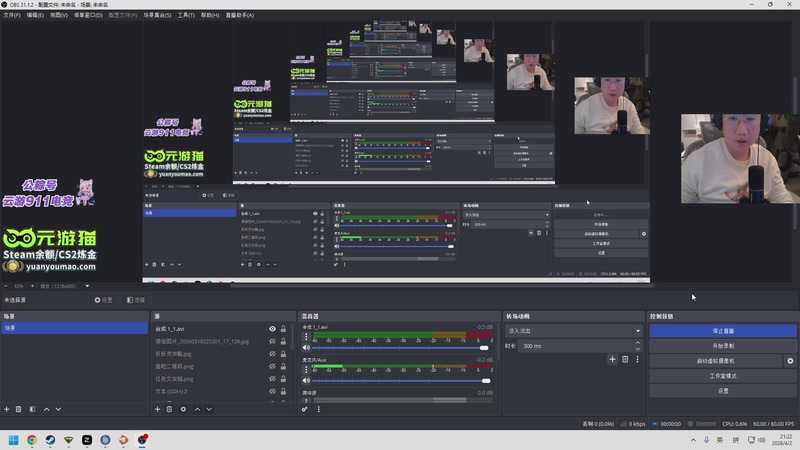Show the 微信图片 jpg source via eye icon

tap(272, 341)
